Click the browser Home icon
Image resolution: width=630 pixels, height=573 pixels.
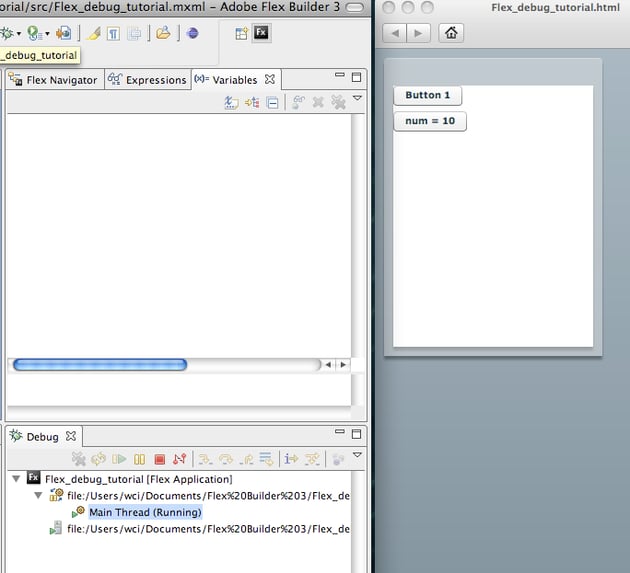click(x=451, y=33)
